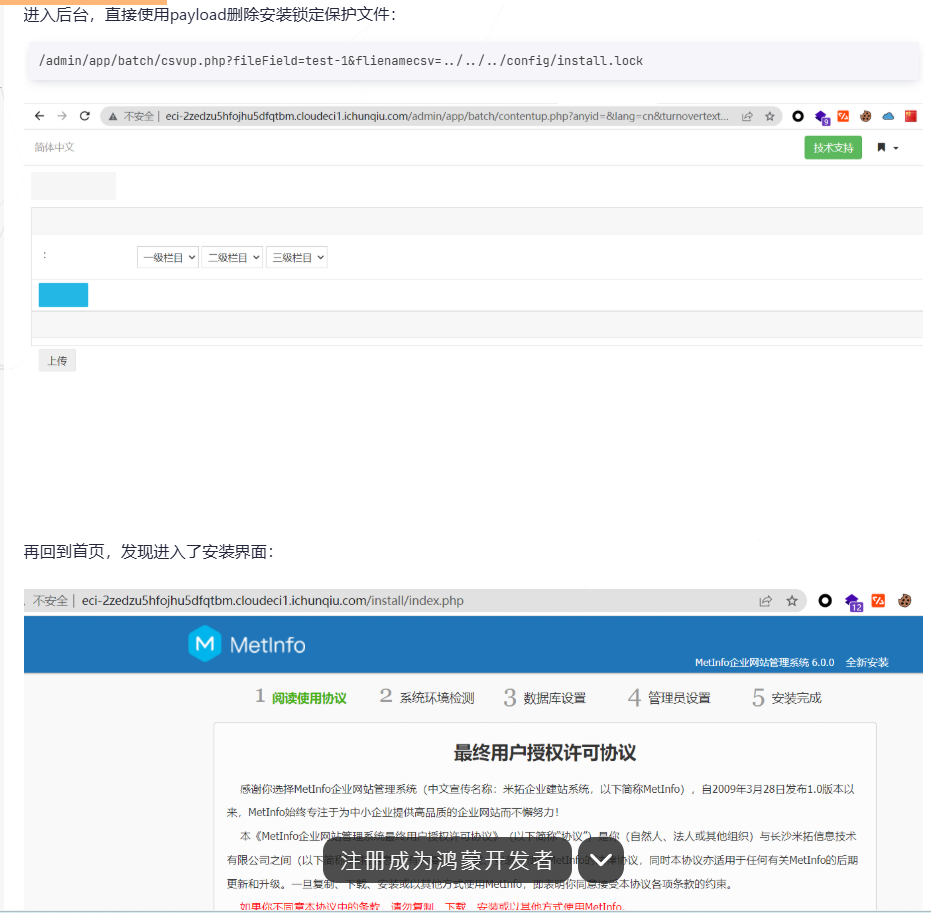Select step 4 管理员设置
The image size is (931, 913).
[x=669, y=698]
